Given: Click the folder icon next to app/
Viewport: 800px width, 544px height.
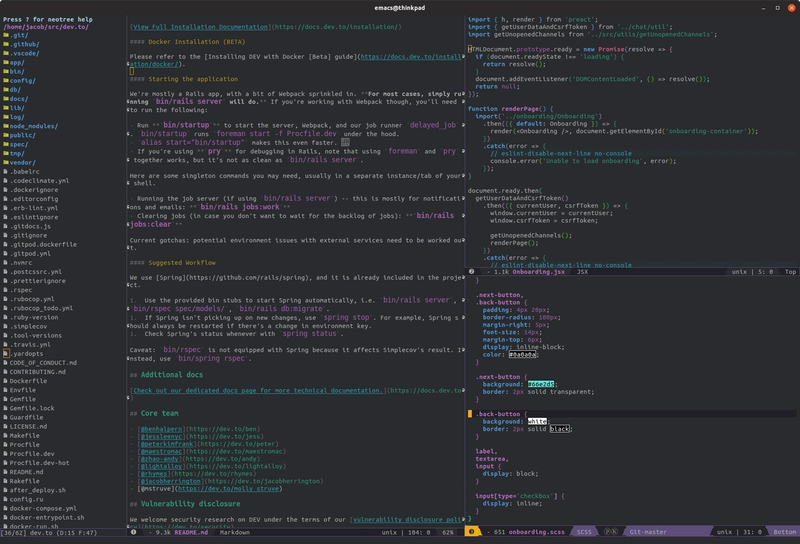Looking at the screenshot, I should 6,63.
